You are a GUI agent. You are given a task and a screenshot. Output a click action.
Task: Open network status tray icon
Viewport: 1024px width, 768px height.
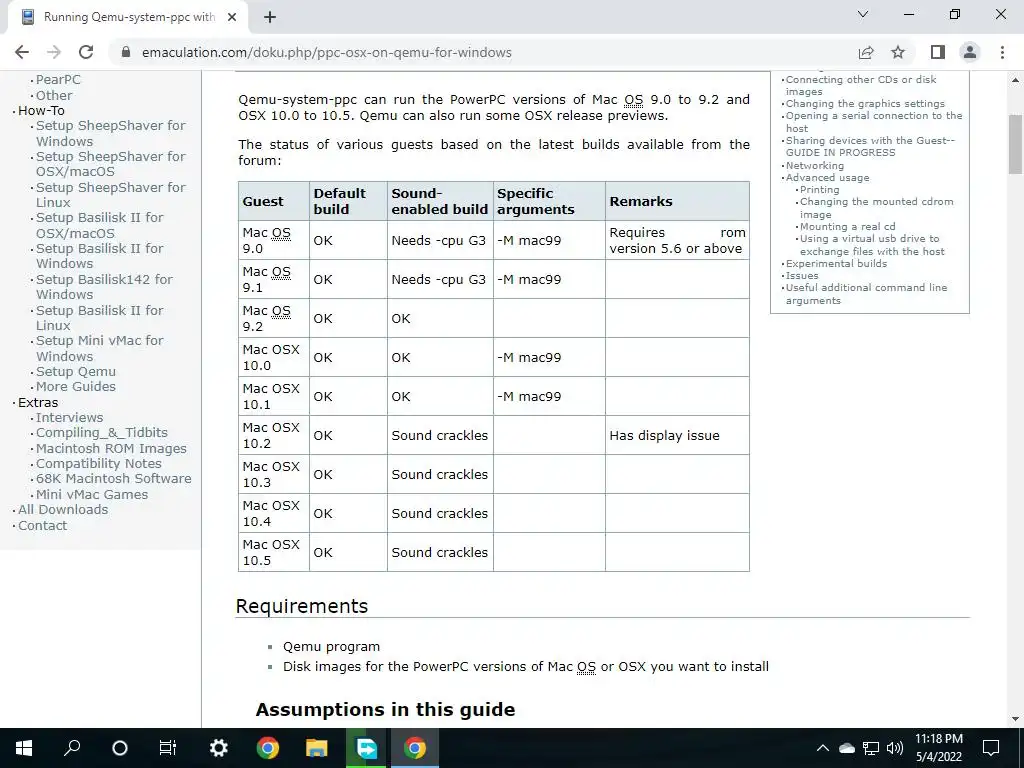(871, 748)
